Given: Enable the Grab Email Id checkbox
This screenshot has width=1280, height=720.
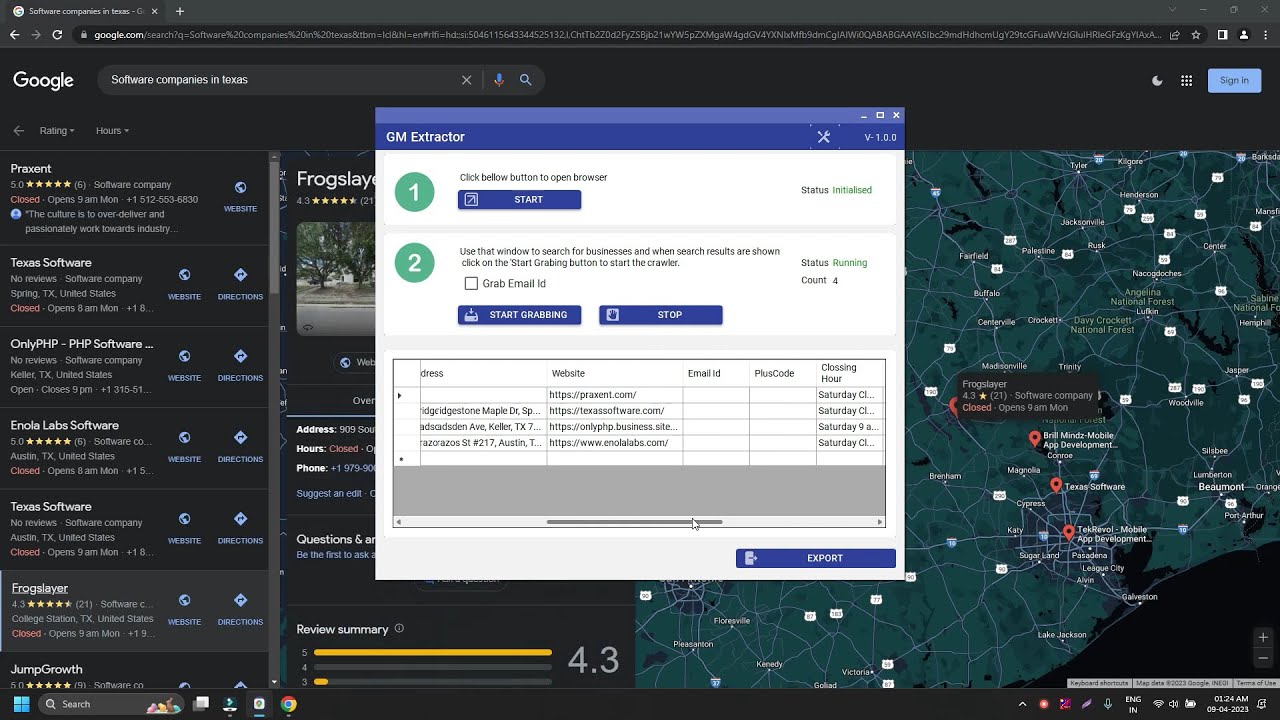Looking at the screenshot, I should pos(471,283).
